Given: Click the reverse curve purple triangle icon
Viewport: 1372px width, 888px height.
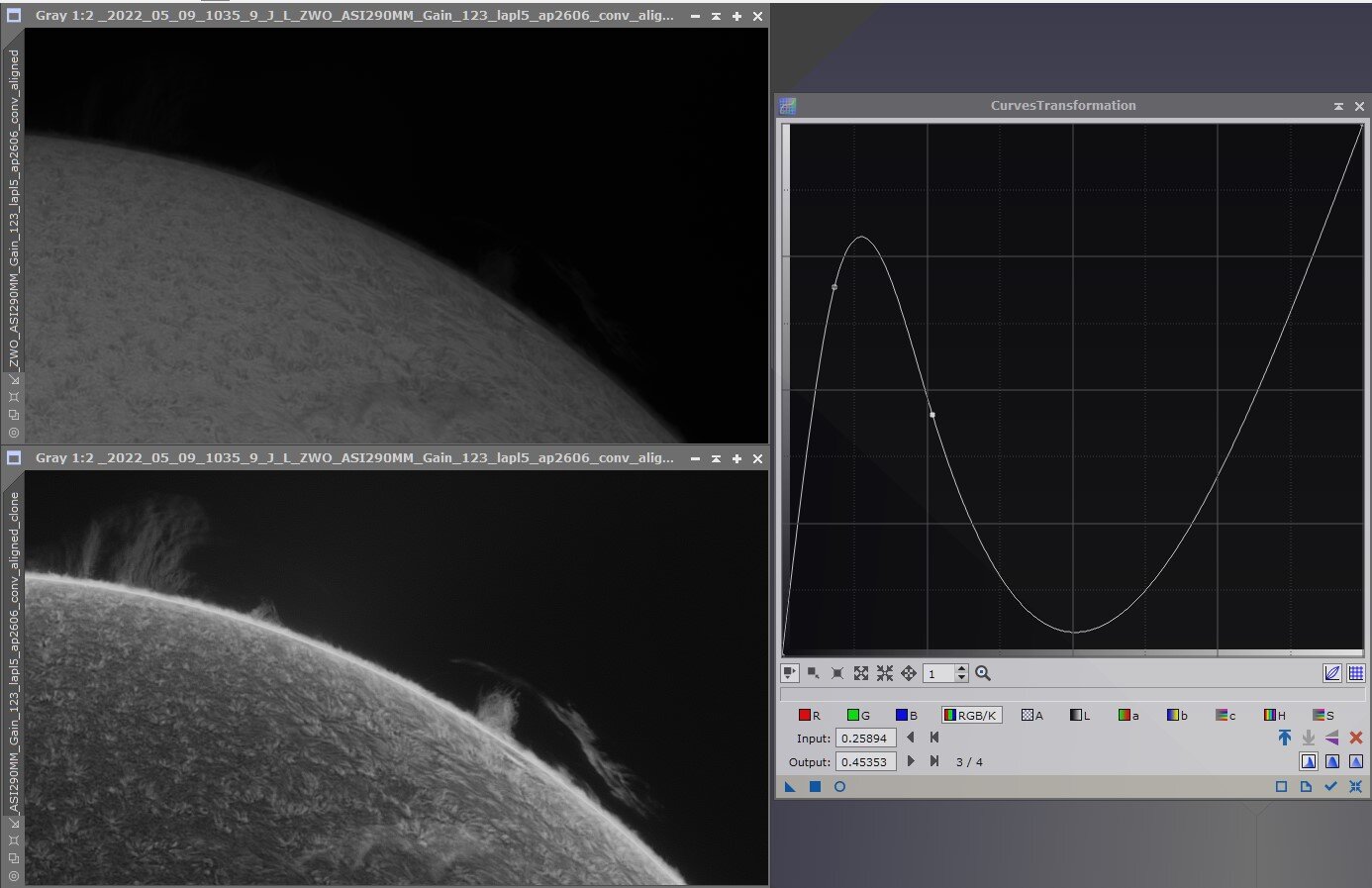Looking at the screenshot, I should click(x=1332, y=738).
